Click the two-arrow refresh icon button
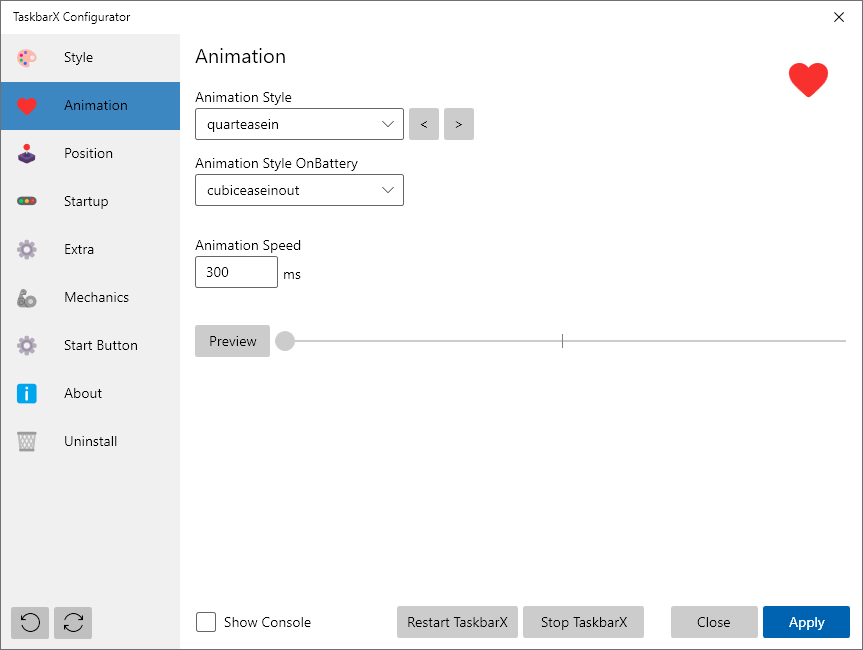Viewport: 863px width, 650px height. point(73,623)
